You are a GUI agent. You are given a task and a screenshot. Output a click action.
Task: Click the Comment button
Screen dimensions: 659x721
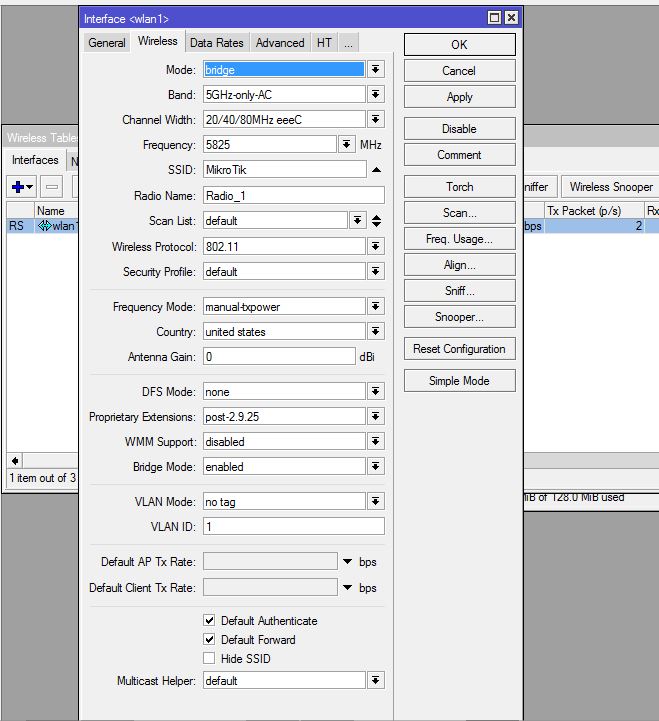459,155
